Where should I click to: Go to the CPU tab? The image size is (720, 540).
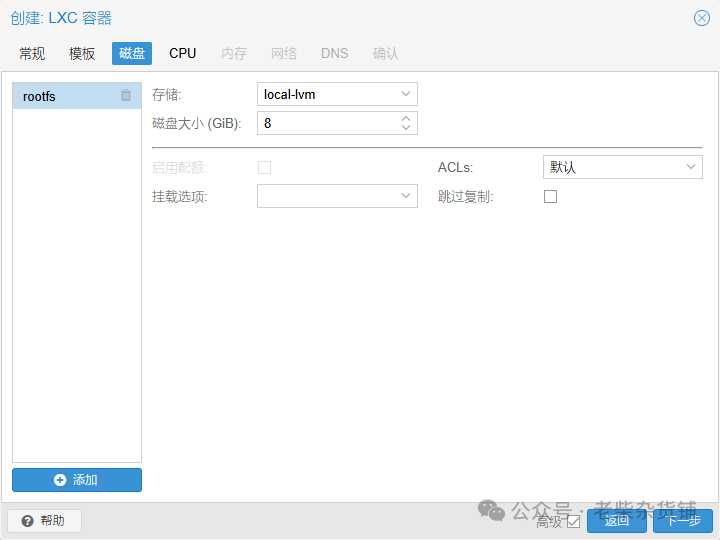pos(183,54)
